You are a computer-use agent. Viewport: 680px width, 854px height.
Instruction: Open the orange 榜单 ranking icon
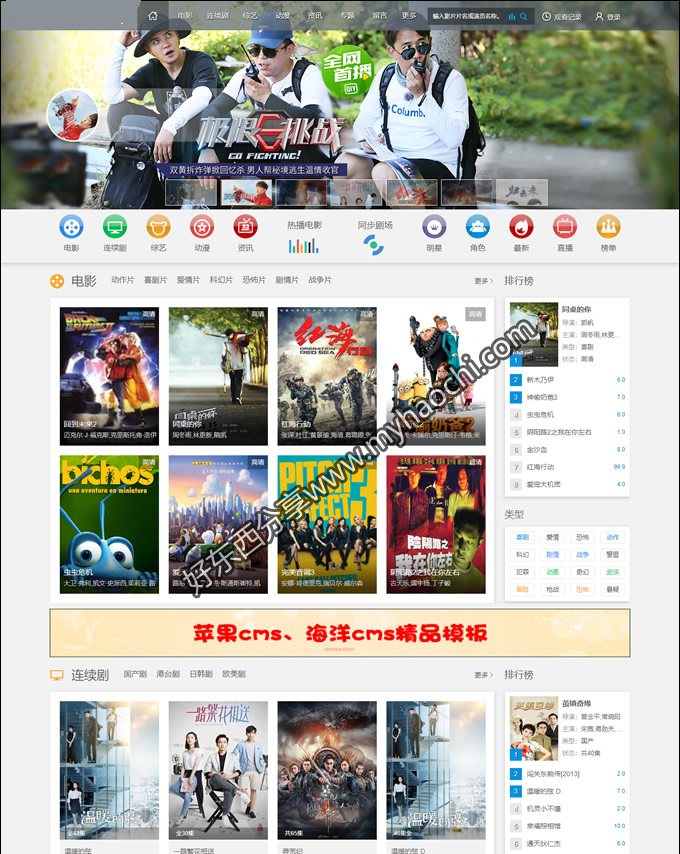(x=608, y=227)
